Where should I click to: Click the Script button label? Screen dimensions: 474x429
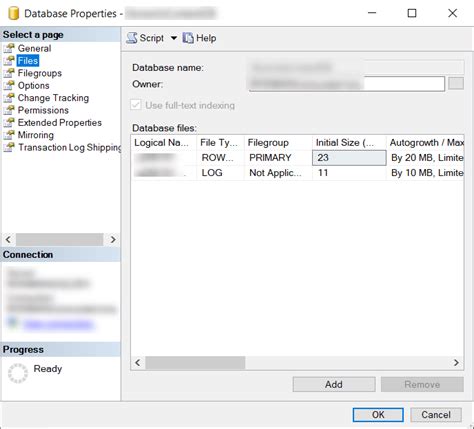click(x=151, y=38)
